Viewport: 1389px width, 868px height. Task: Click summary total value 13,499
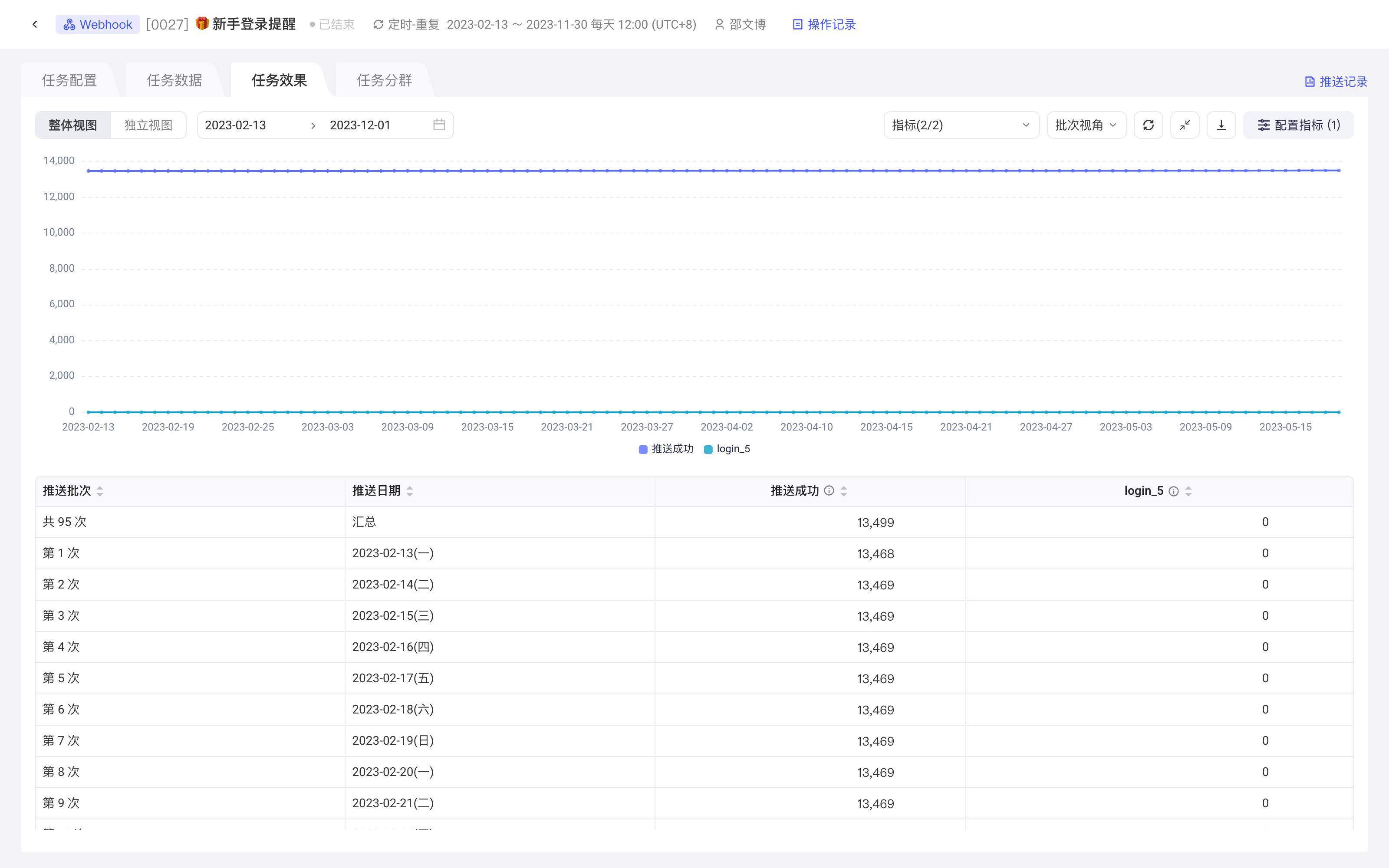pos(876,523)
